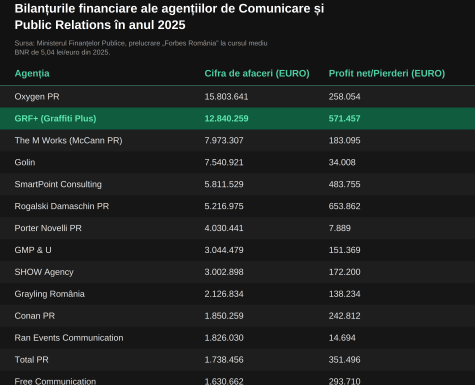
Task: Click the Cifra de afaceri (EURO) header
Action: pos(257,74)
